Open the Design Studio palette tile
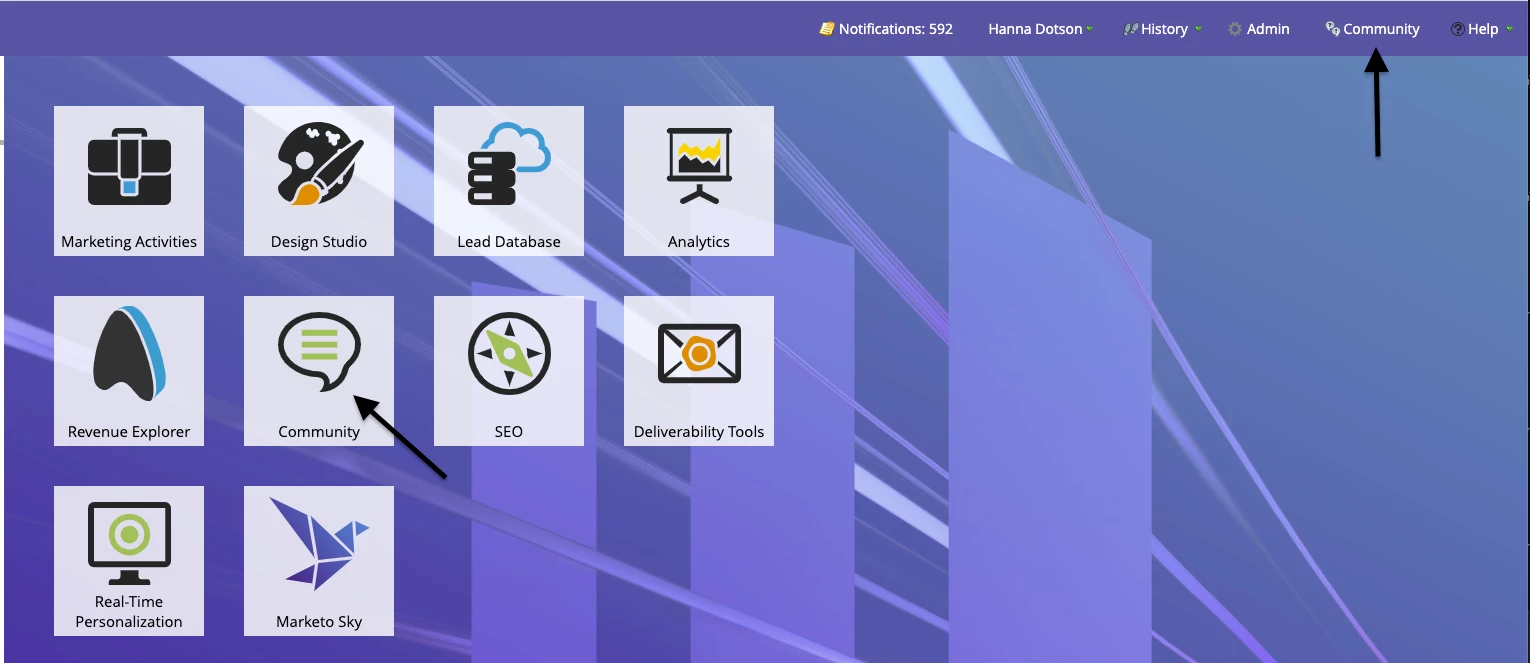 point(319,181)
